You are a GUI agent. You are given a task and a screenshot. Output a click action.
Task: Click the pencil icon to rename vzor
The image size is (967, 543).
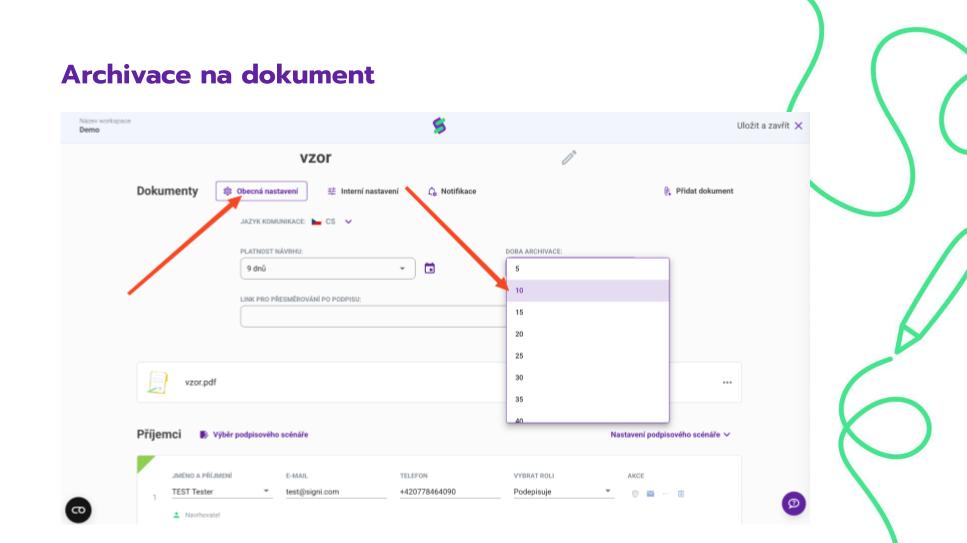click(569, 157)
